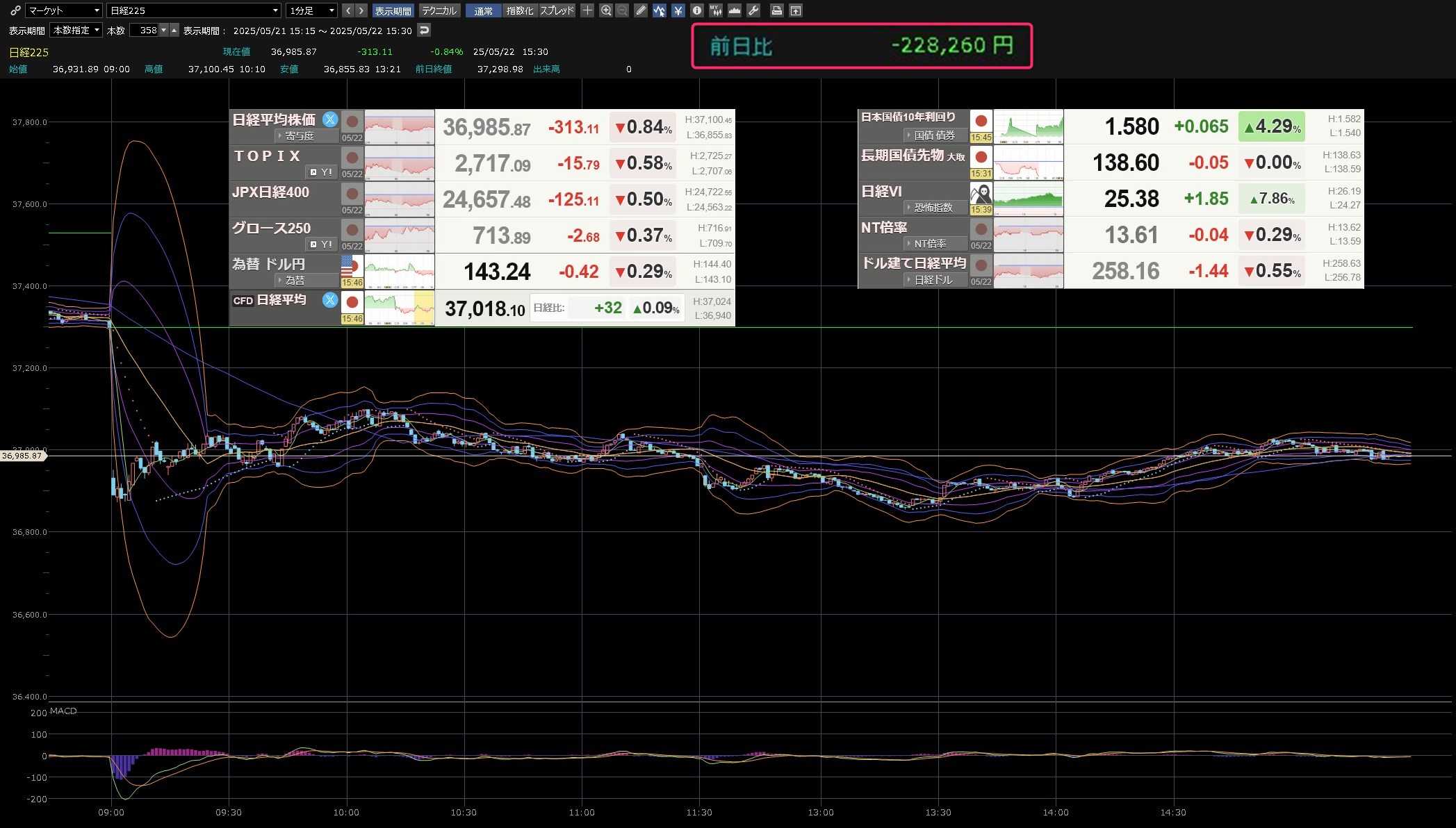Screen dimensions: 1456x828
Task: Toggle the テクニカル button
Action: 439,10
